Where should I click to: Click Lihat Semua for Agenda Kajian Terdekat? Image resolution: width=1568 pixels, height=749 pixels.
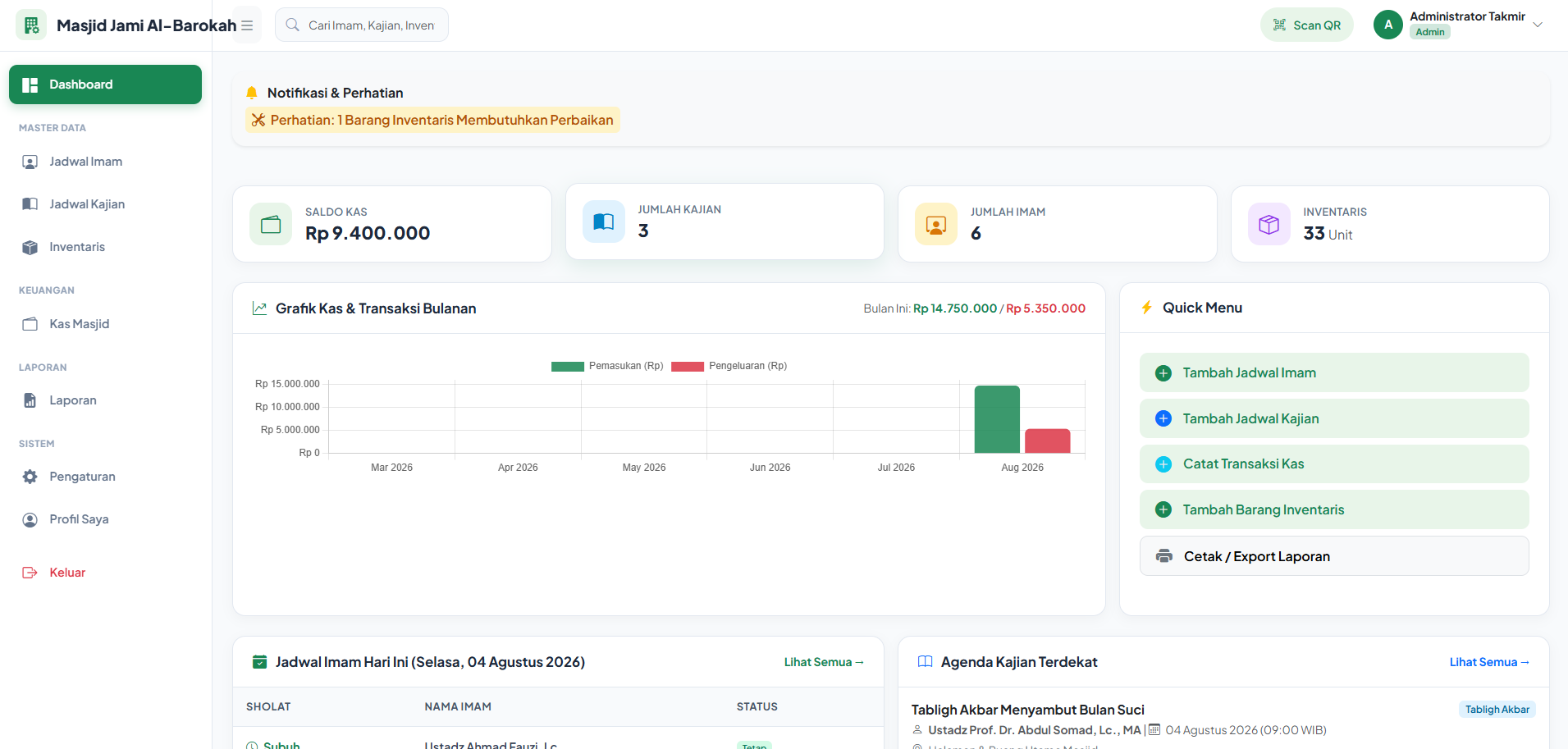1489,662
